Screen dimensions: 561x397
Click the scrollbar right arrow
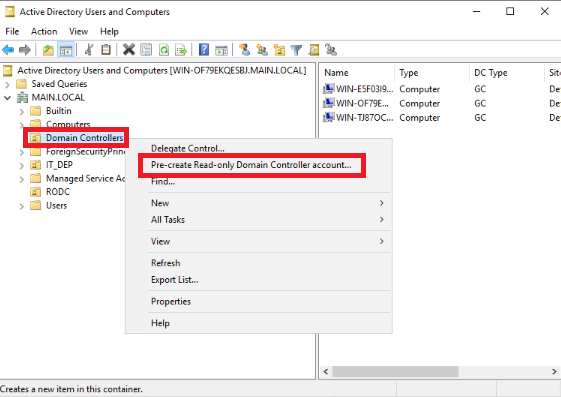(x=554, y=372)
